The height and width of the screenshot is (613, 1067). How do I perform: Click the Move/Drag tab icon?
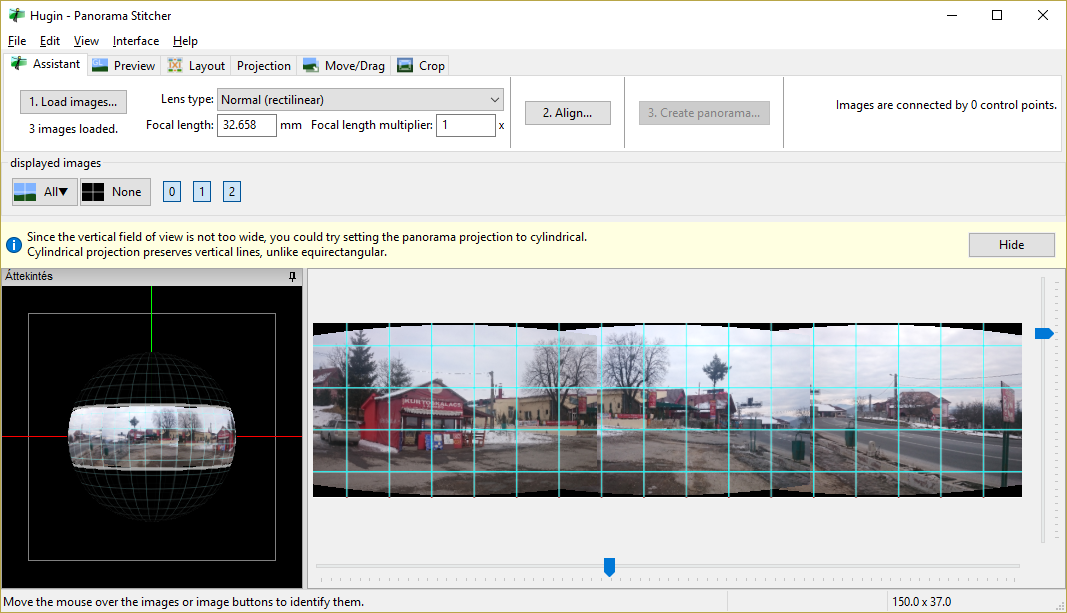click(311, 66)
